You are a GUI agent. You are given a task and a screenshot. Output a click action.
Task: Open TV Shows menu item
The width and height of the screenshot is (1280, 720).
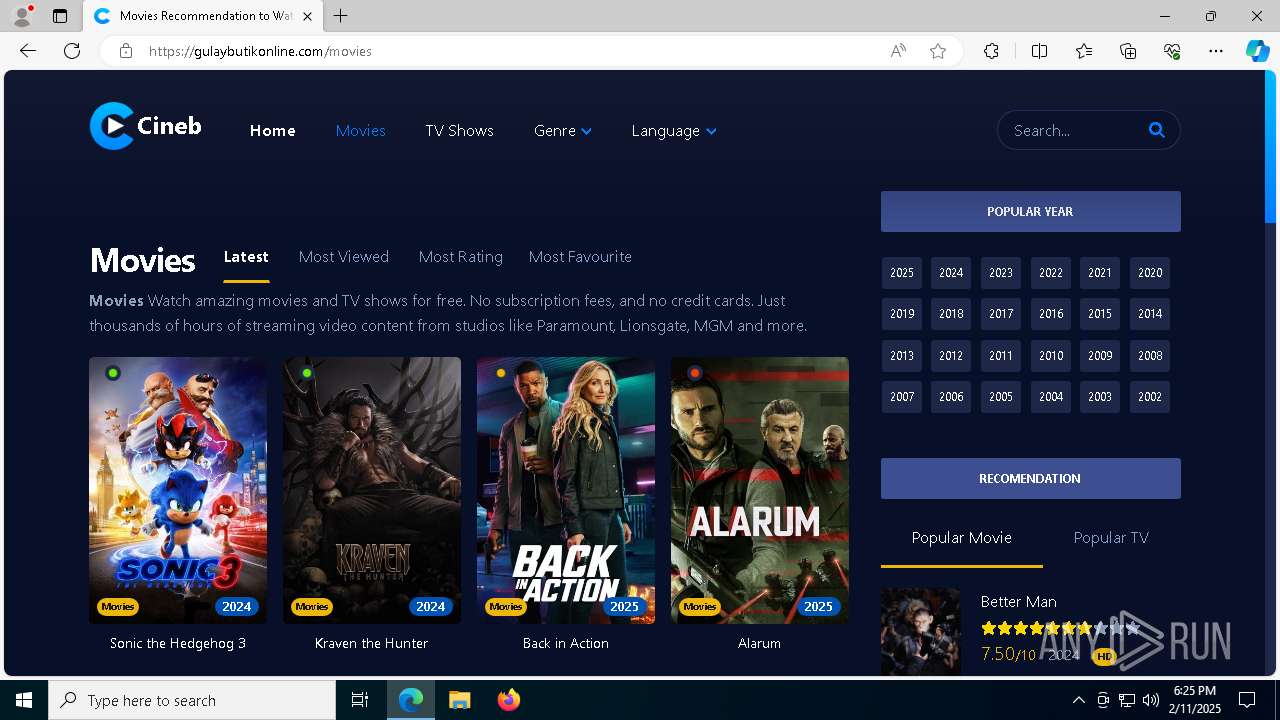coord(459,131)
